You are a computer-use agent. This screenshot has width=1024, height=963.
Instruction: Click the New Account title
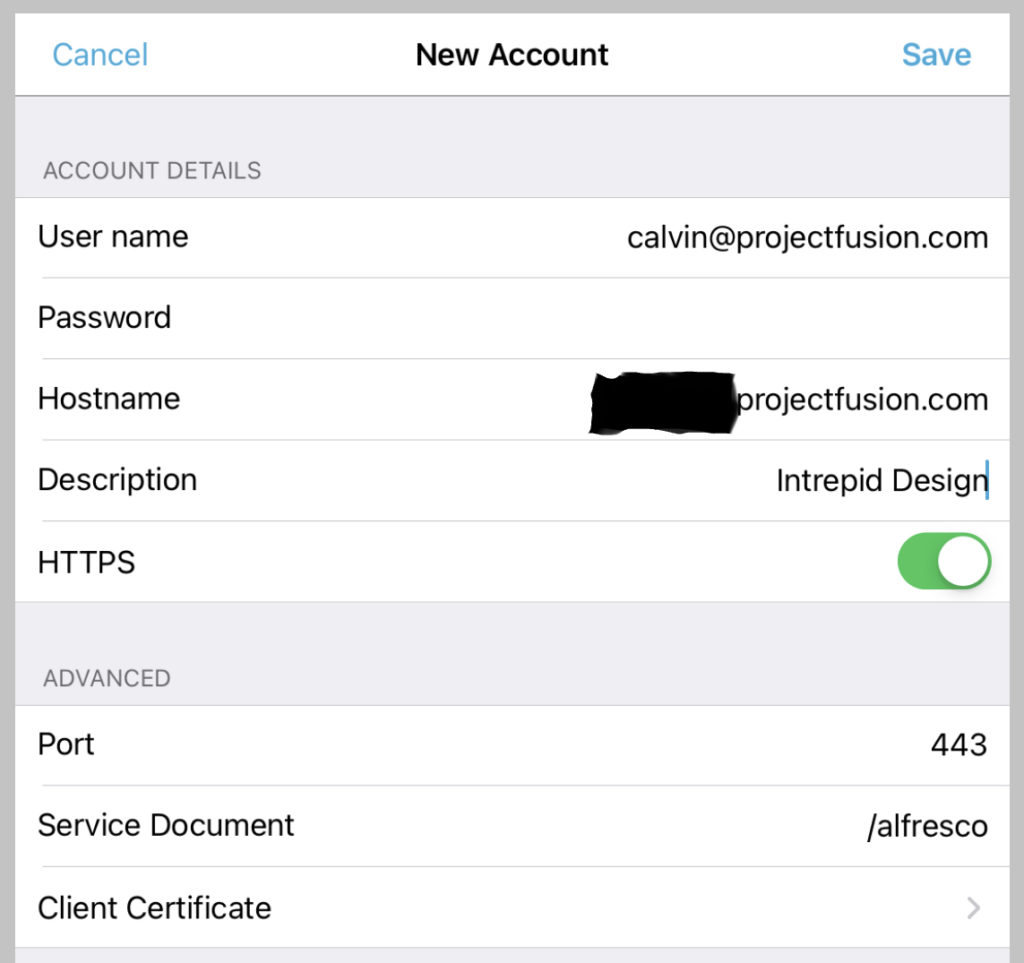click(512, 54)
